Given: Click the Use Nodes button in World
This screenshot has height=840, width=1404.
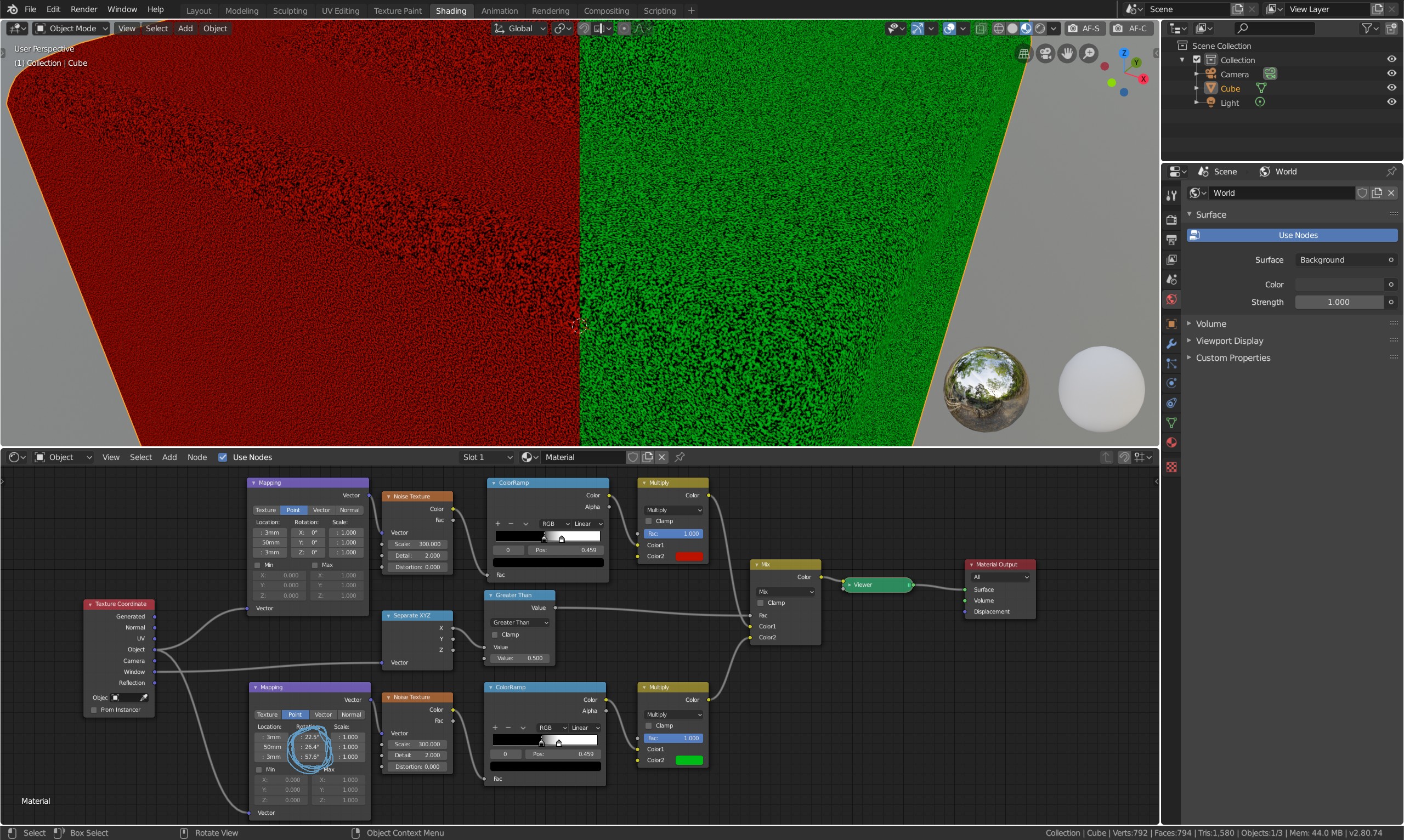Looking at the screenshot, I should [x=1292, y=235].
